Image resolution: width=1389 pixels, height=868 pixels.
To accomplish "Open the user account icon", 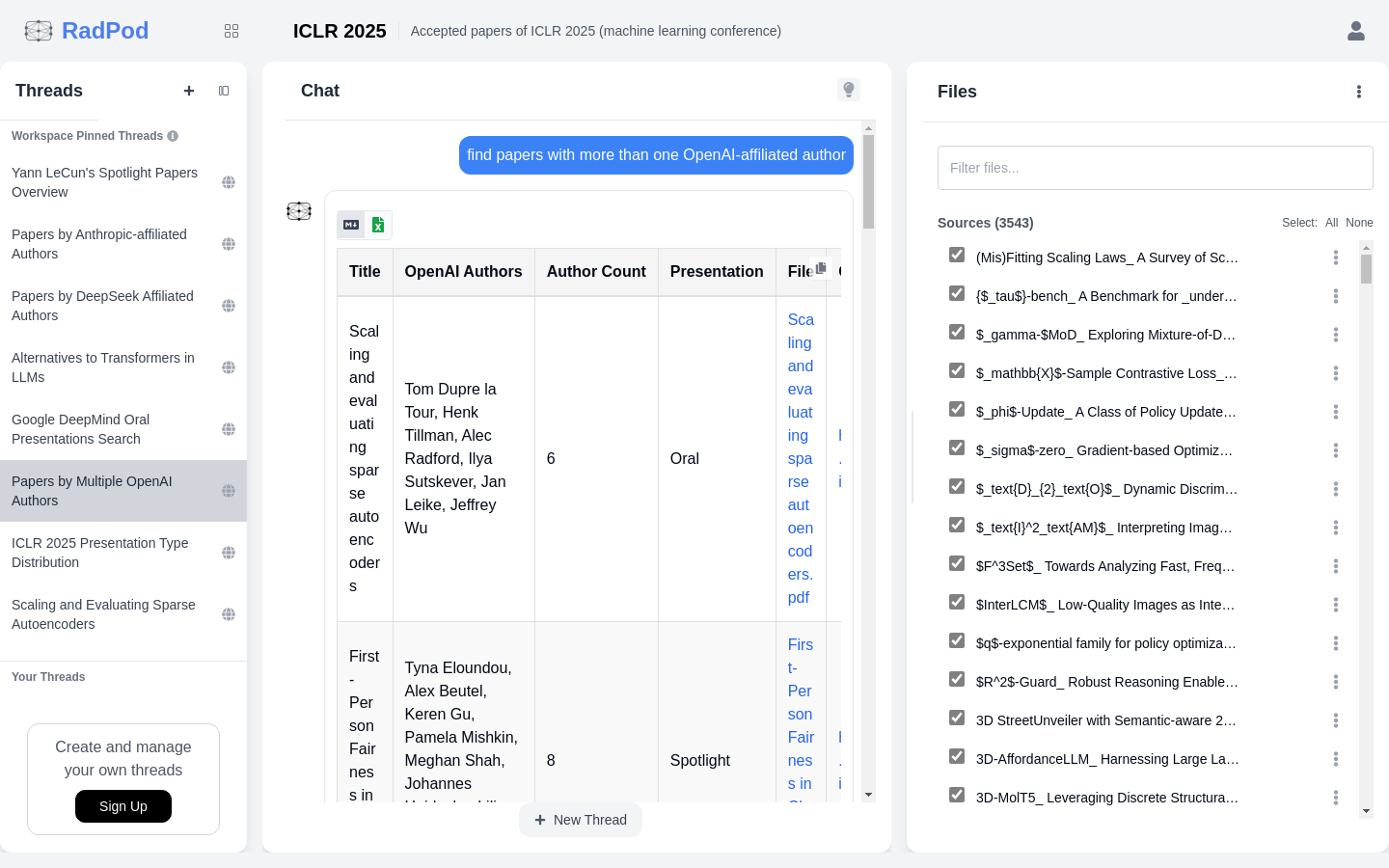I will pos(1356,31).
